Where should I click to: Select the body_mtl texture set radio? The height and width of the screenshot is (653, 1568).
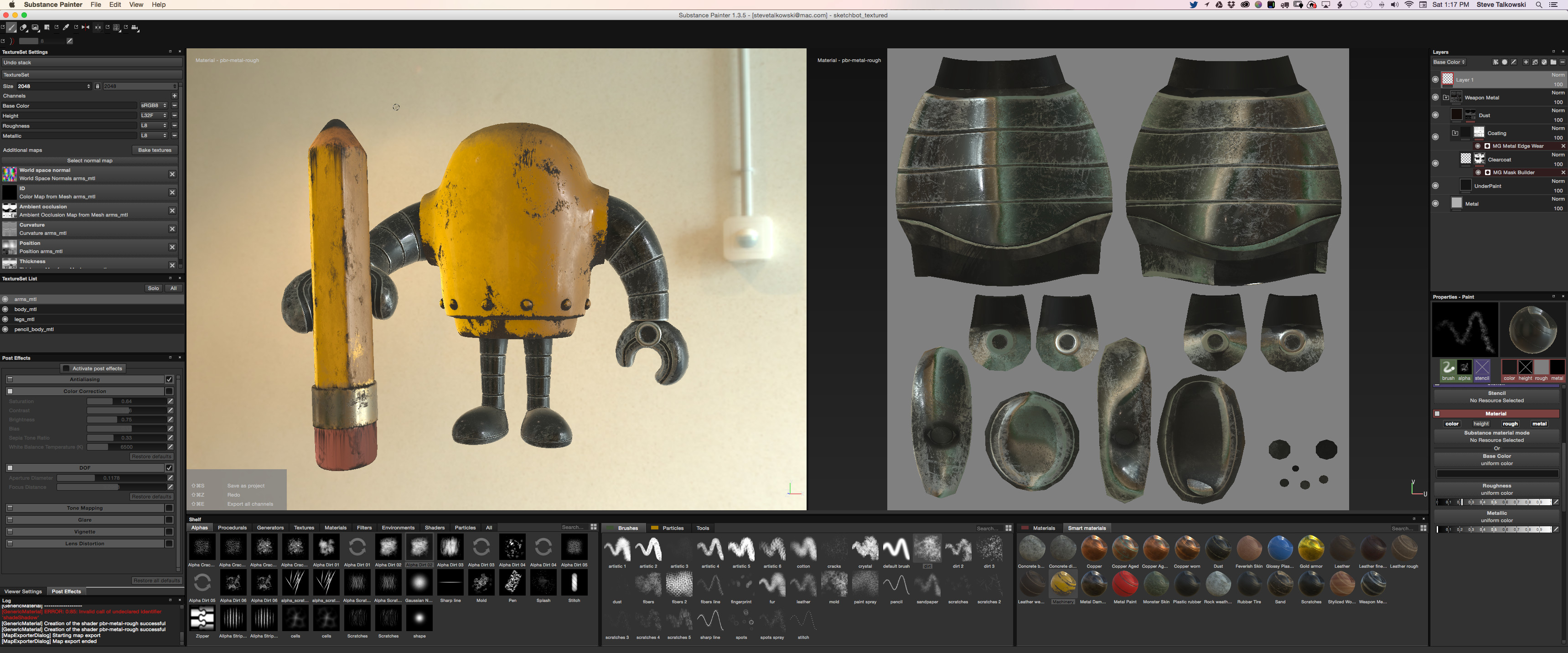click(x=5, y=309)
